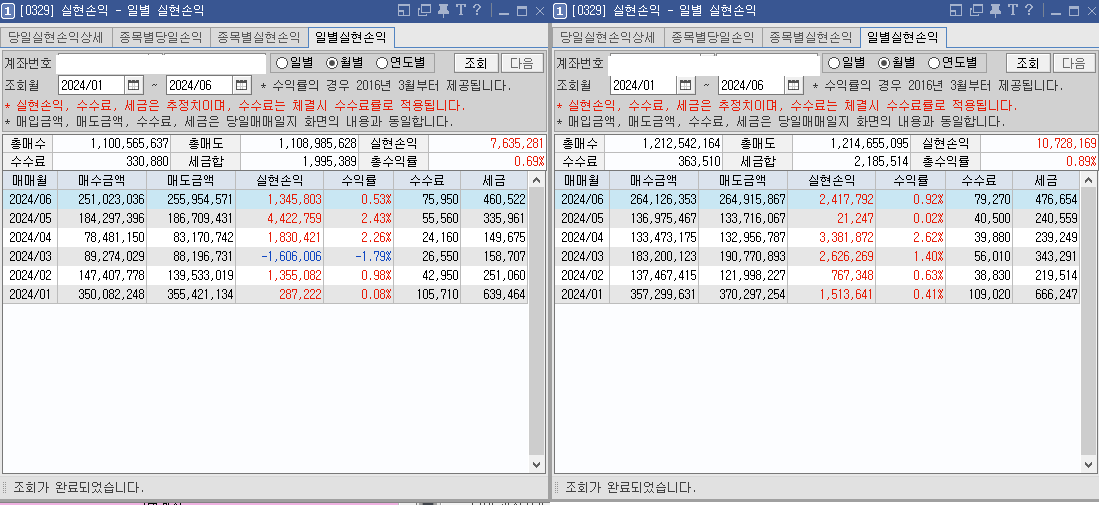Click 실현손익 column header in left window table
1104x505 pixels.
(280, 181)
